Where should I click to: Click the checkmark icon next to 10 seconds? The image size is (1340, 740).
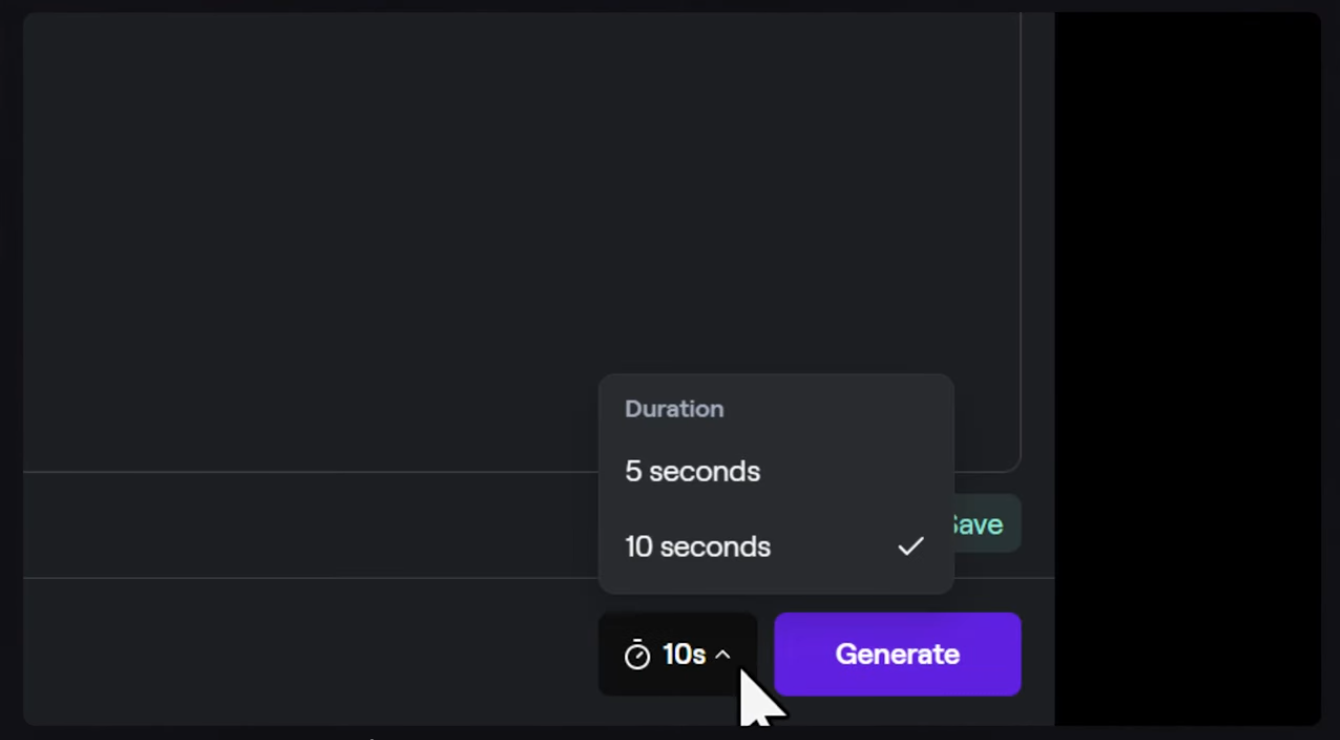point(910,547)
